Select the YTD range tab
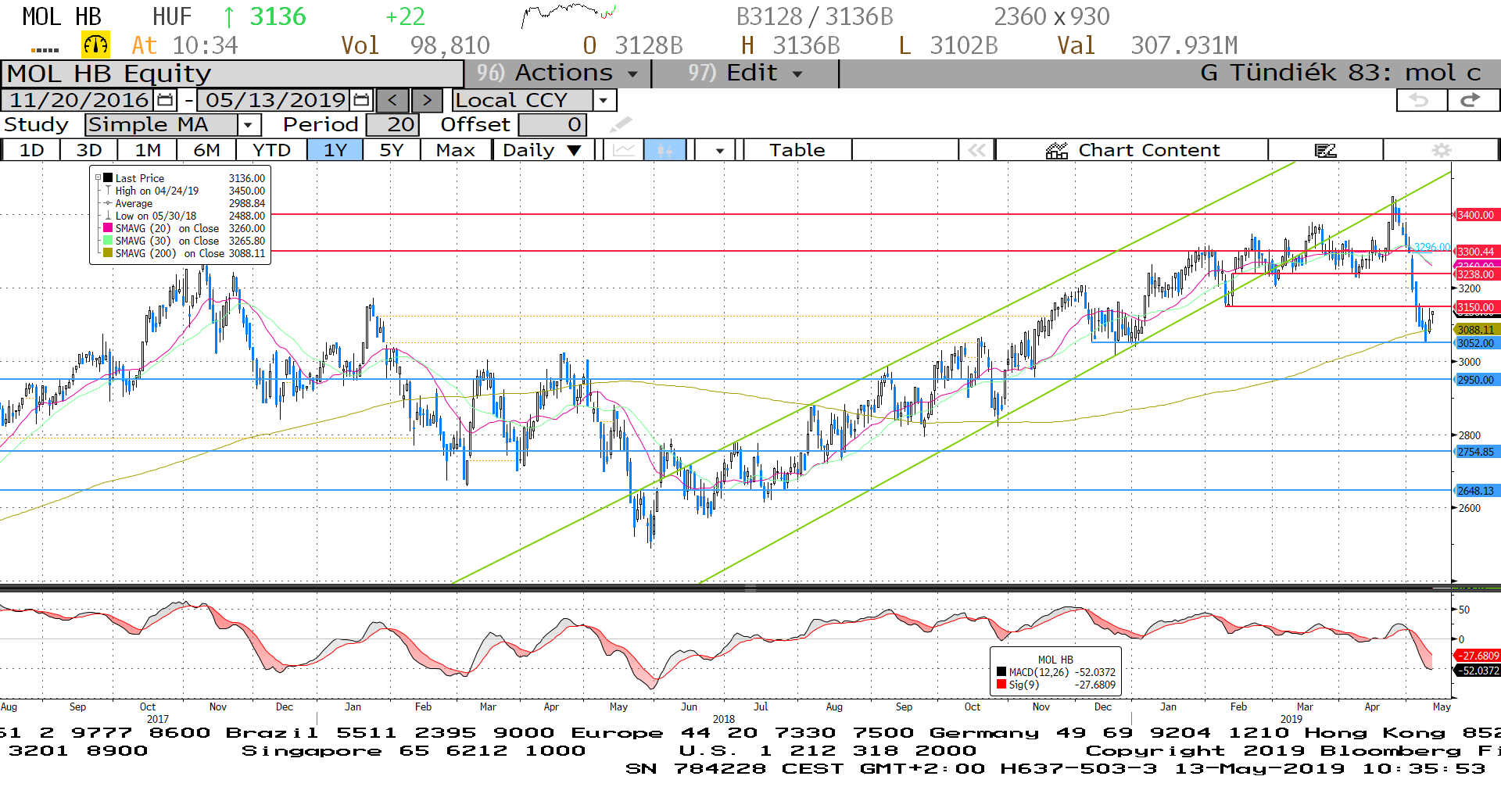This screenshot has width=1501, height=812. [271, 150]
